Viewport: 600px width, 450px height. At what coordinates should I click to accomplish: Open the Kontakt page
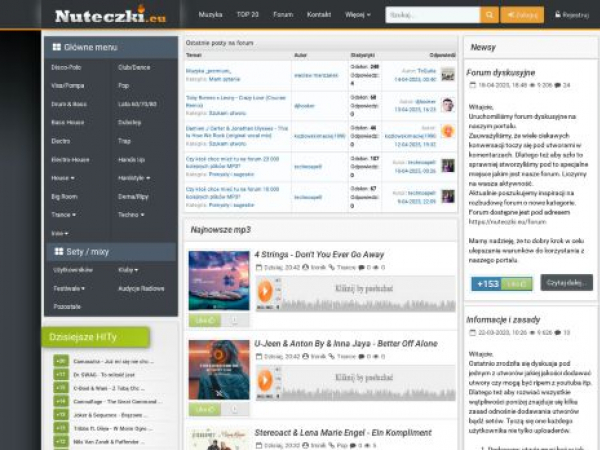coord(318,15)
